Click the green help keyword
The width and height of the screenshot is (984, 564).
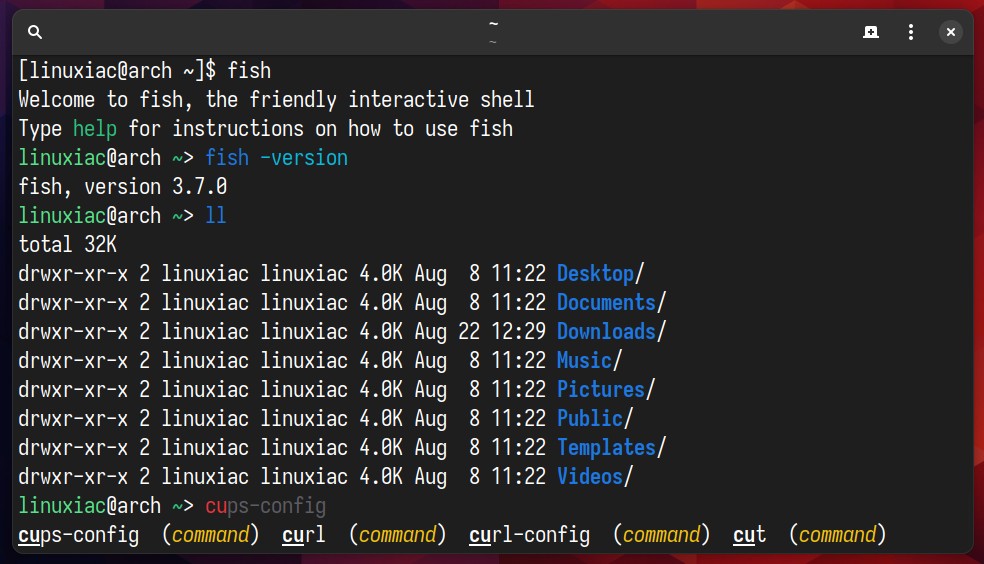tap(95, 129)
